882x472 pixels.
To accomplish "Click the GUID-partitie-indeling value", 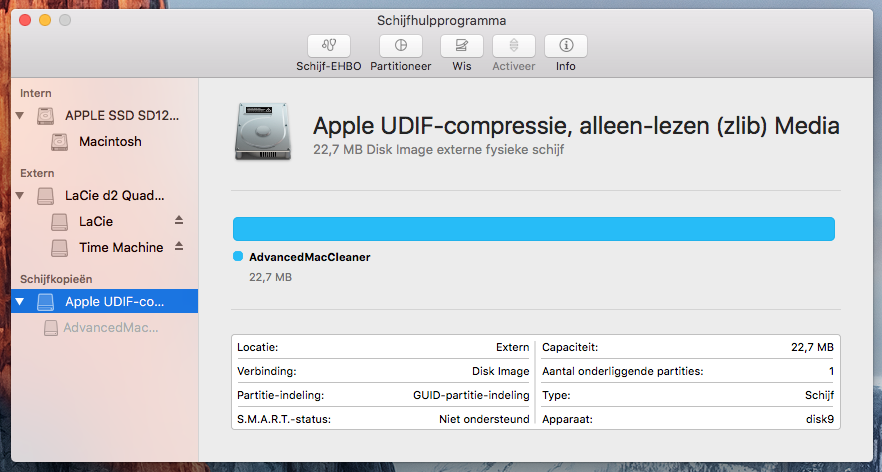I will pyautogui.click(x=471, y=395).
